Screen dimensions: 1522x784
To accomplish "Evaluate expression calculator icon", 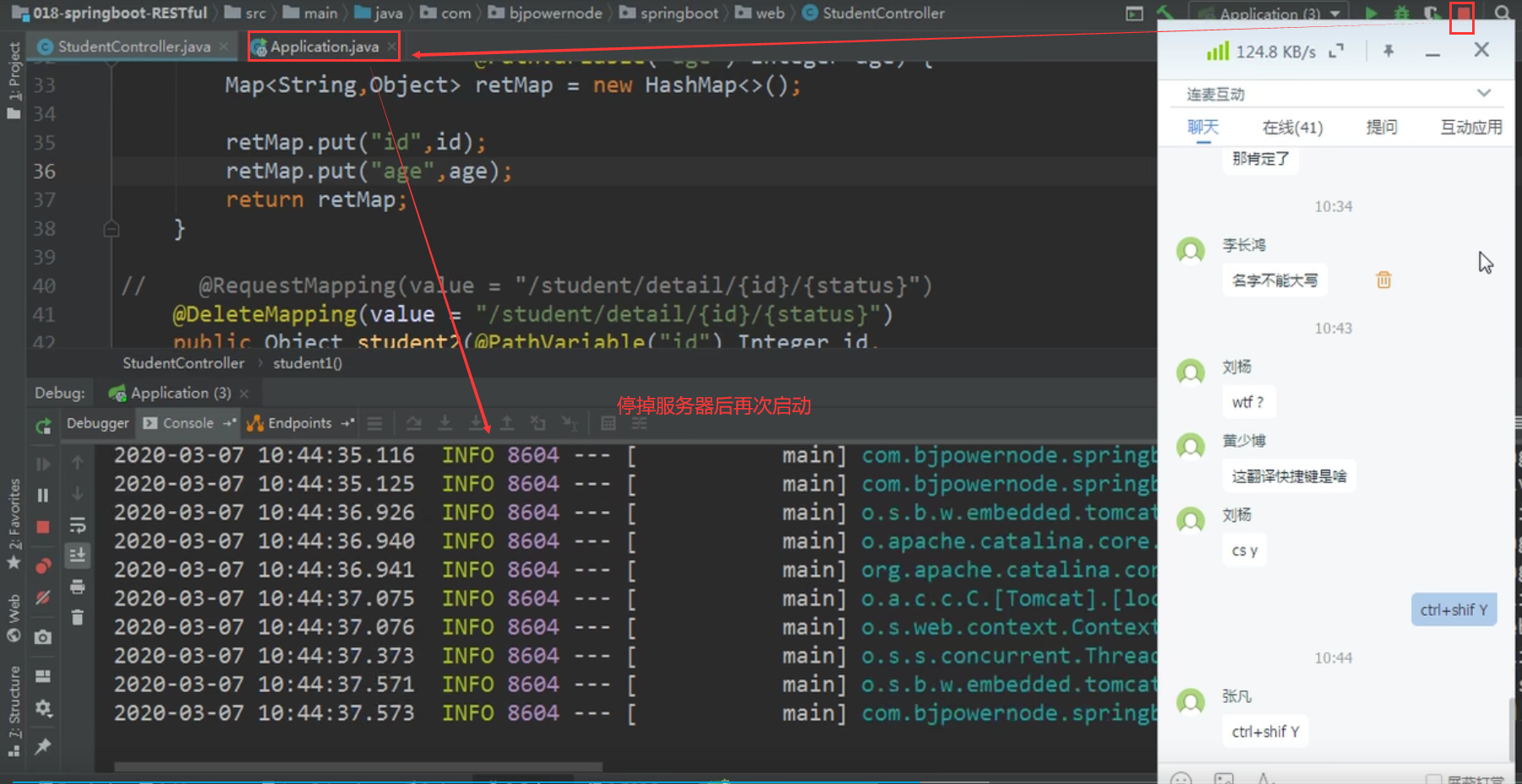I will tap(608, 423).
